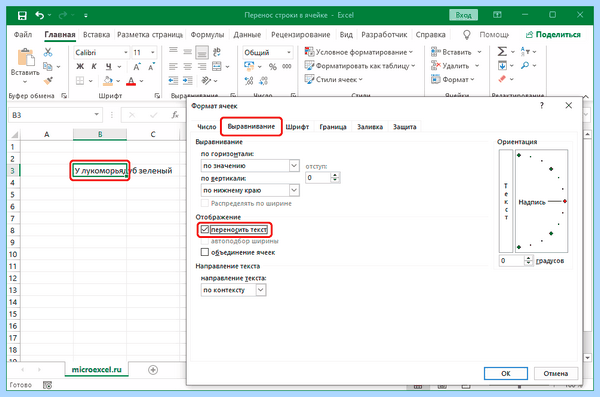The height and width of the screenshot is (397, 600).
Task: Increase the отступ indent stepper
Action: tap(335, 175)
